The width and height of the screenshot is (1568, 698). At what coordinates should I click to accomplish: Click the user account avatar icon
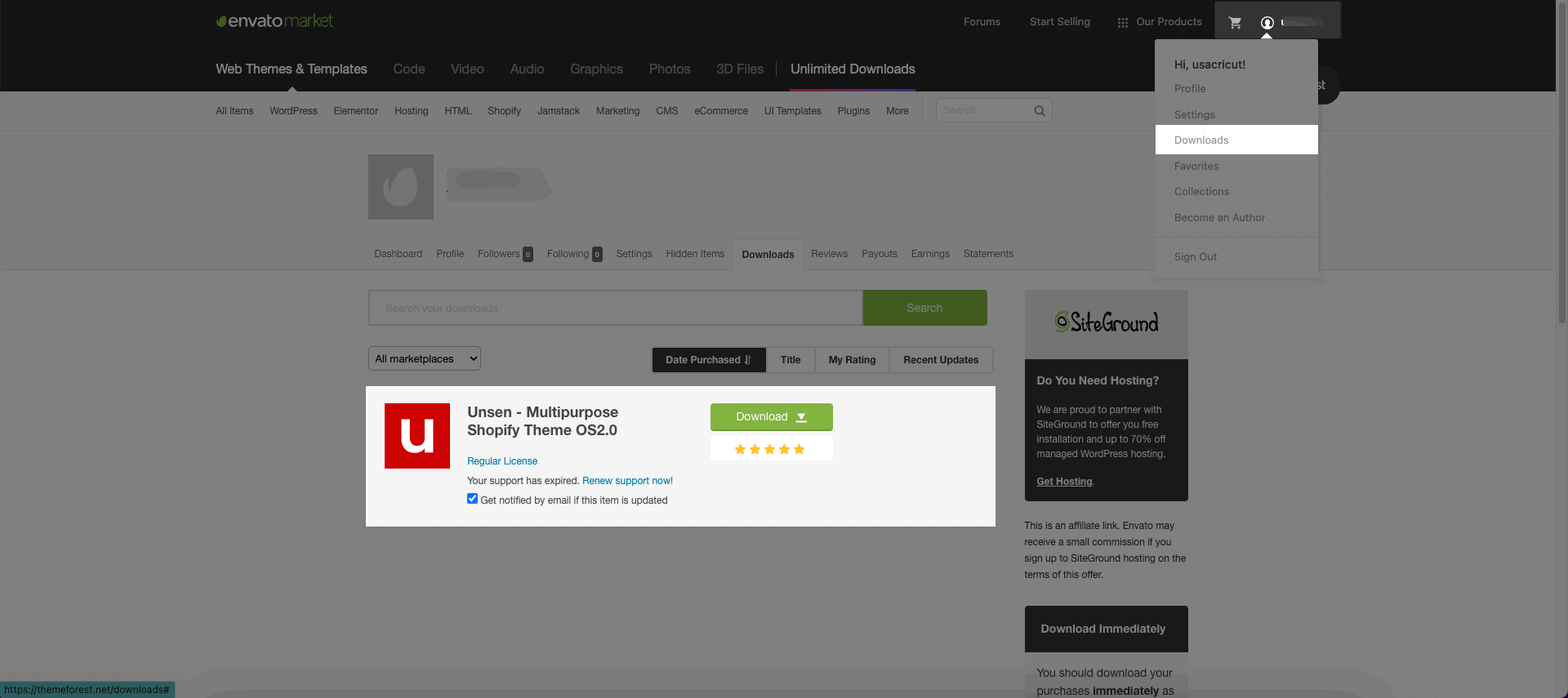pos(1267,22)
